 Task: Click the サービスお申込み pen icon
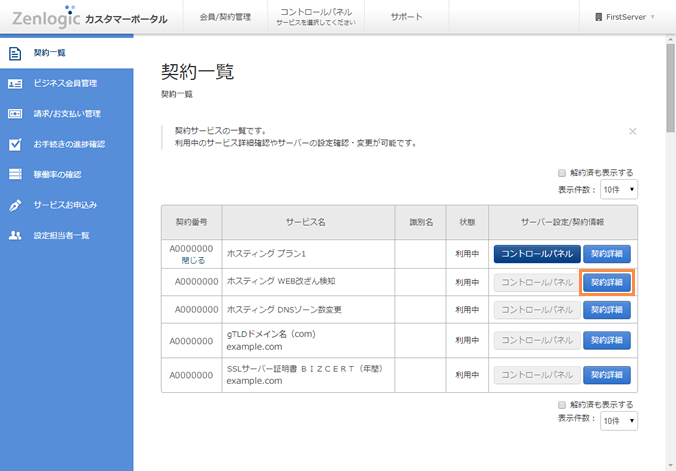15,205
